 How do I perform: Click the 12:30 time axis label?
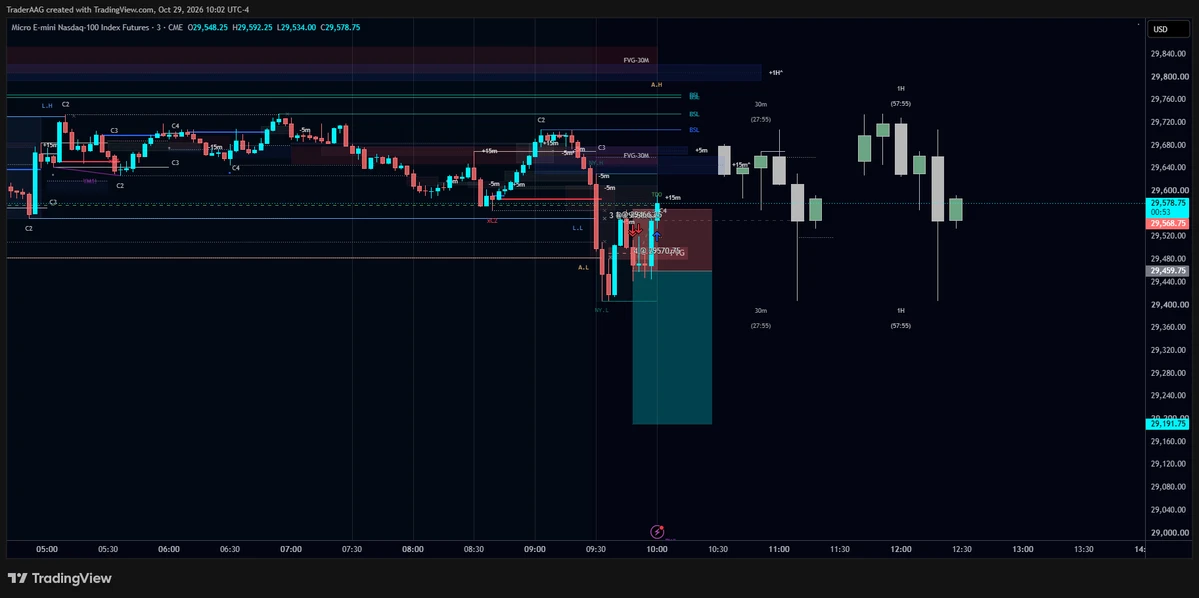[962, 549]
